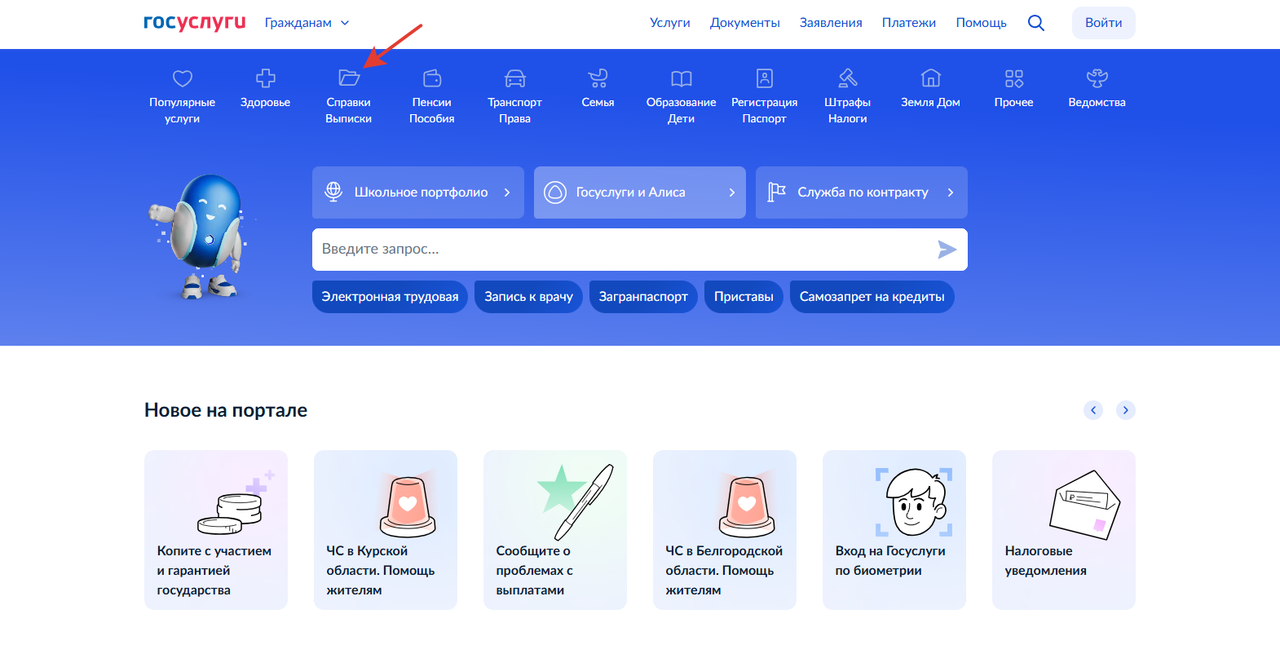Image resolution: width=1280 pixels, height=663 pixels.
Task: Select the Приставы quick chip
Action: pyautogui.click(x=744, y=297)
